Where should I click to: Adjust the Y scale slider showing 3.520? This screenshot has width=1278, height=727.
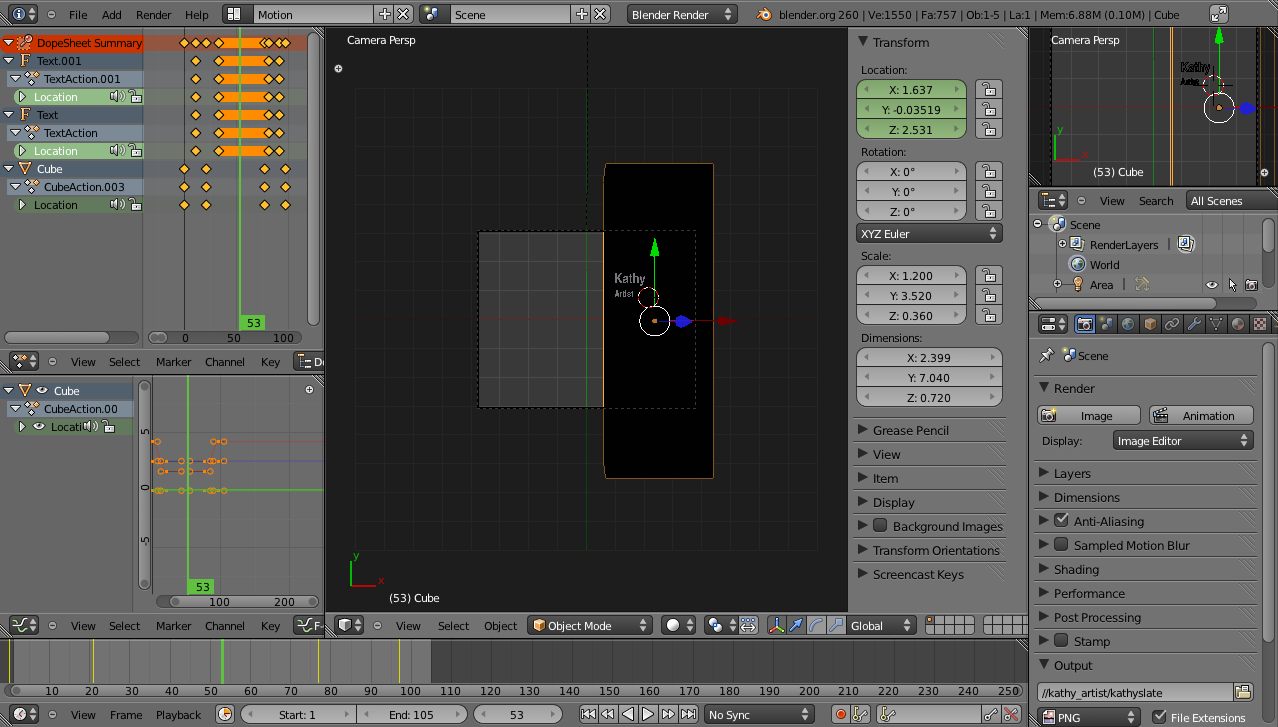(911, 295)
